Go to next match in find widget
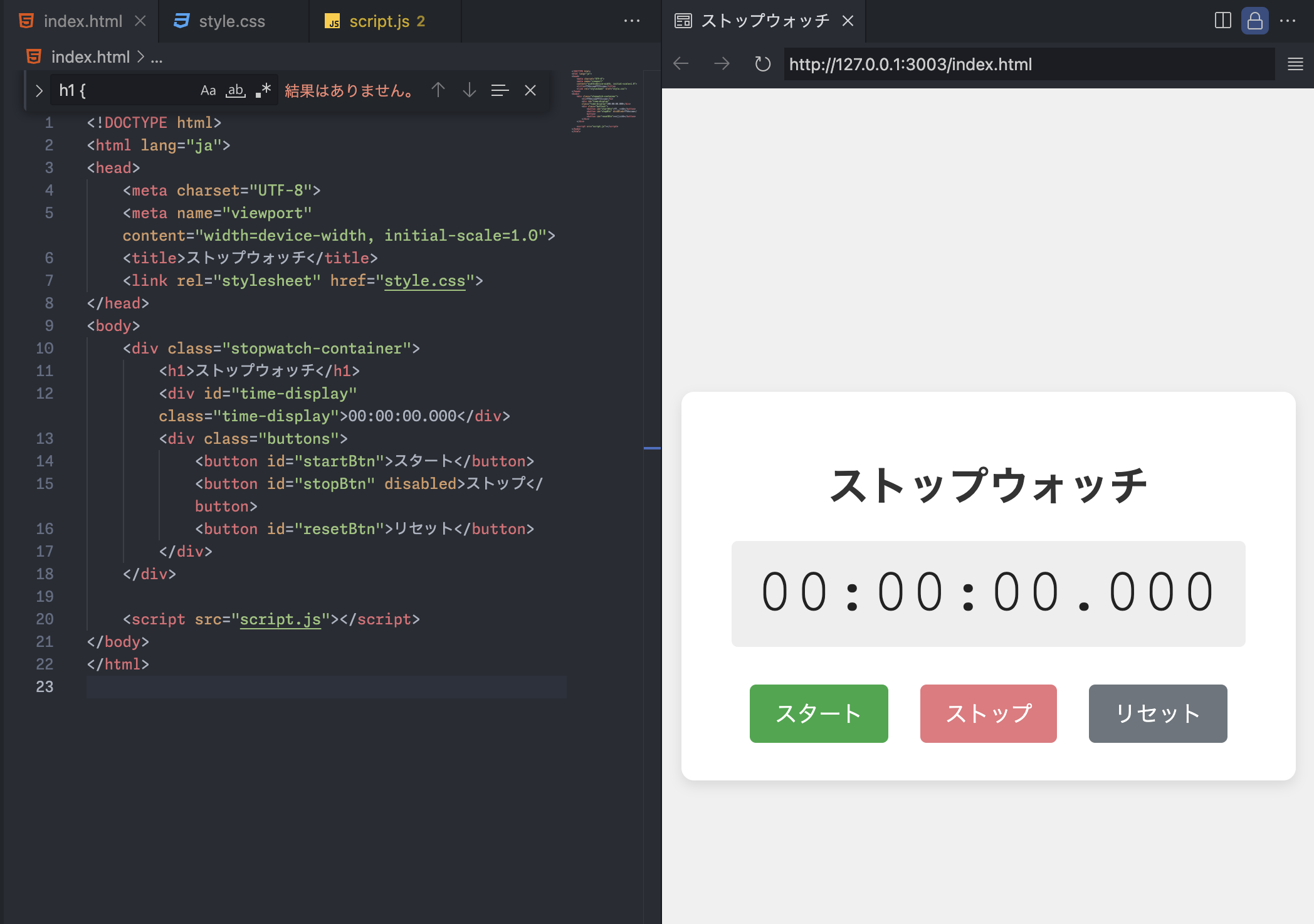Viewport: 1314px width, 924px height. pyautogui.click(x=469, y=90)
